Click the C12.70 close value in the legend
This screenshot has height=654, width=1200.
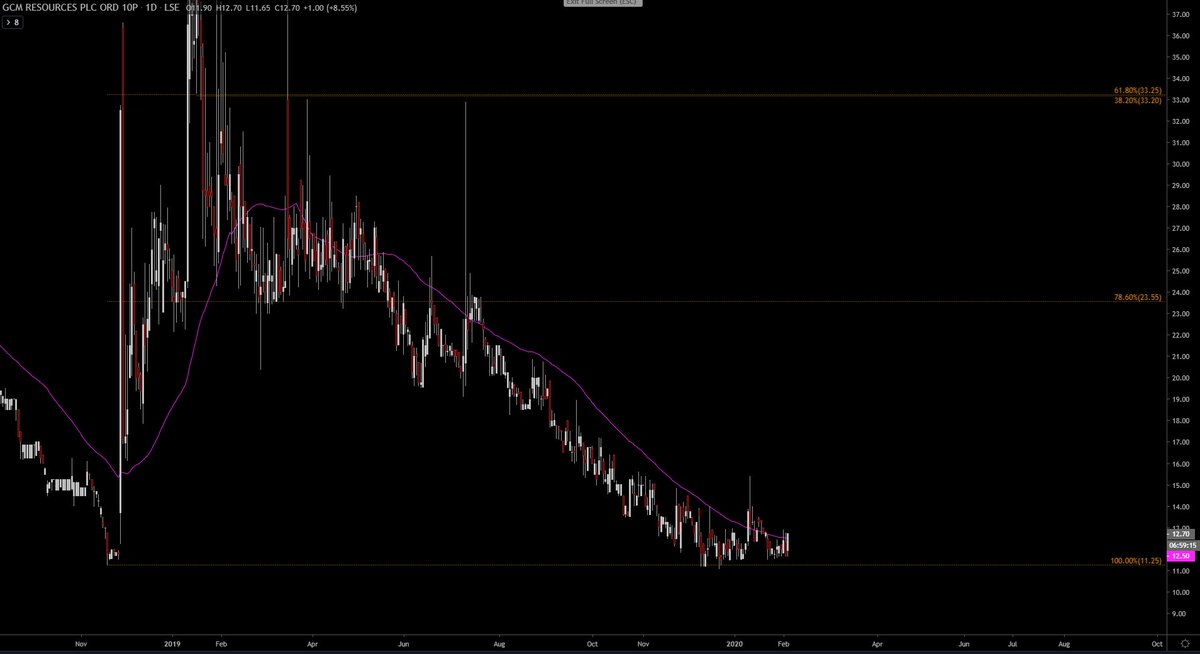pos(286,8)
